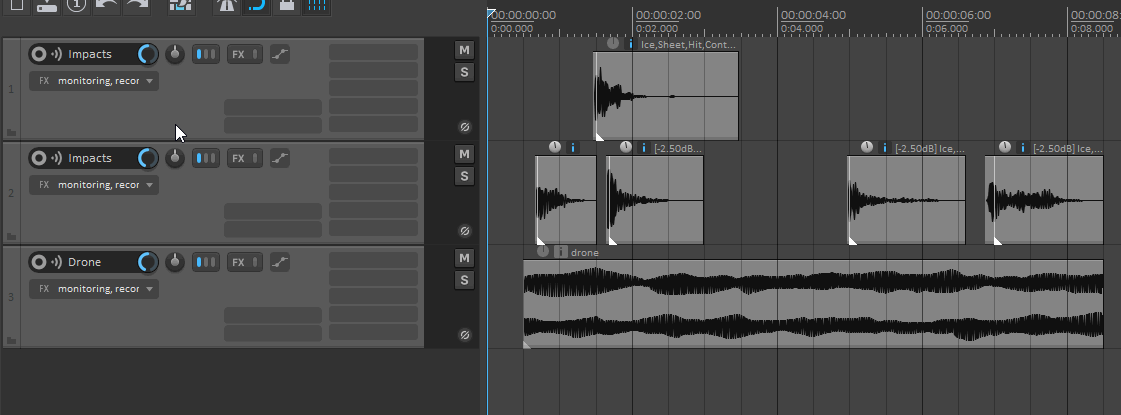The width and height of the screenshot is (1121, 415).
Task: Mute the Drone track
Action: click(x=464, y=258)
